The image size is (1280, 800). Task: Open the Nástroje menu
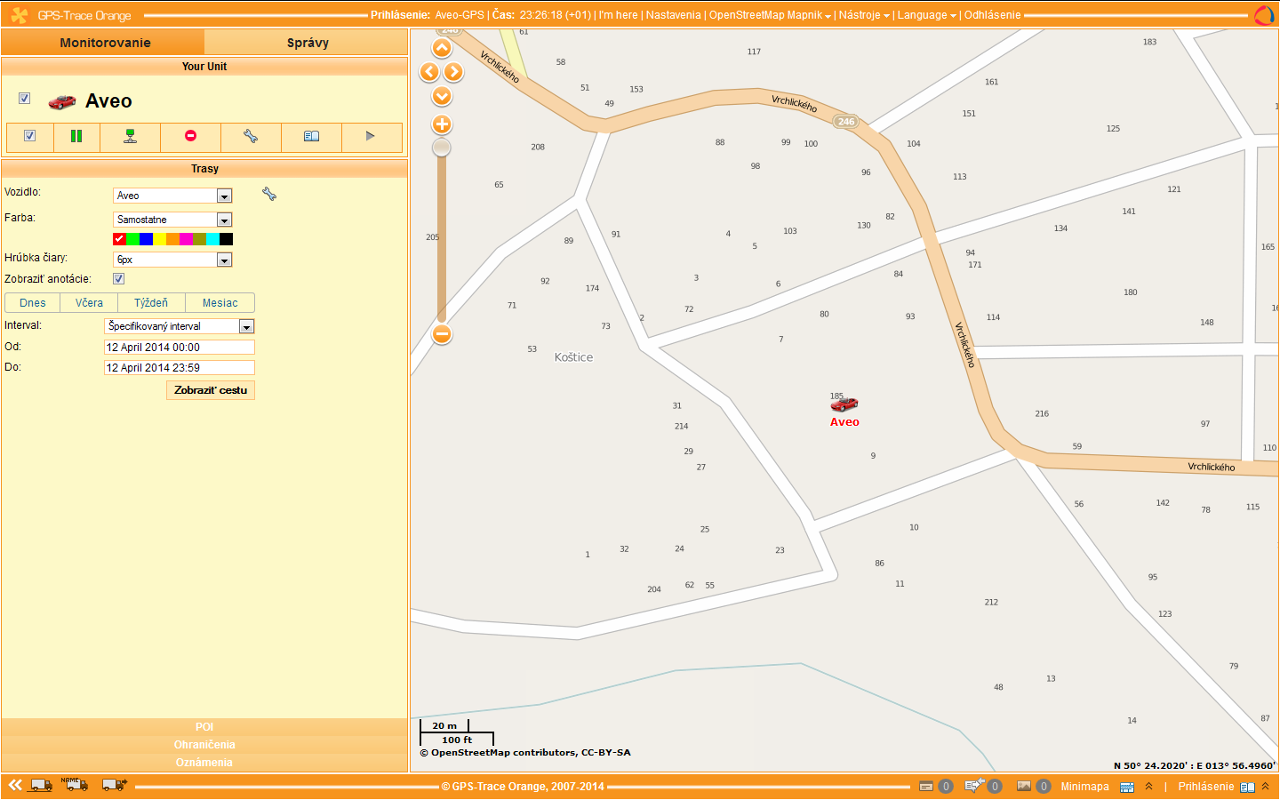pyautogui.click(x=864, y=15)
